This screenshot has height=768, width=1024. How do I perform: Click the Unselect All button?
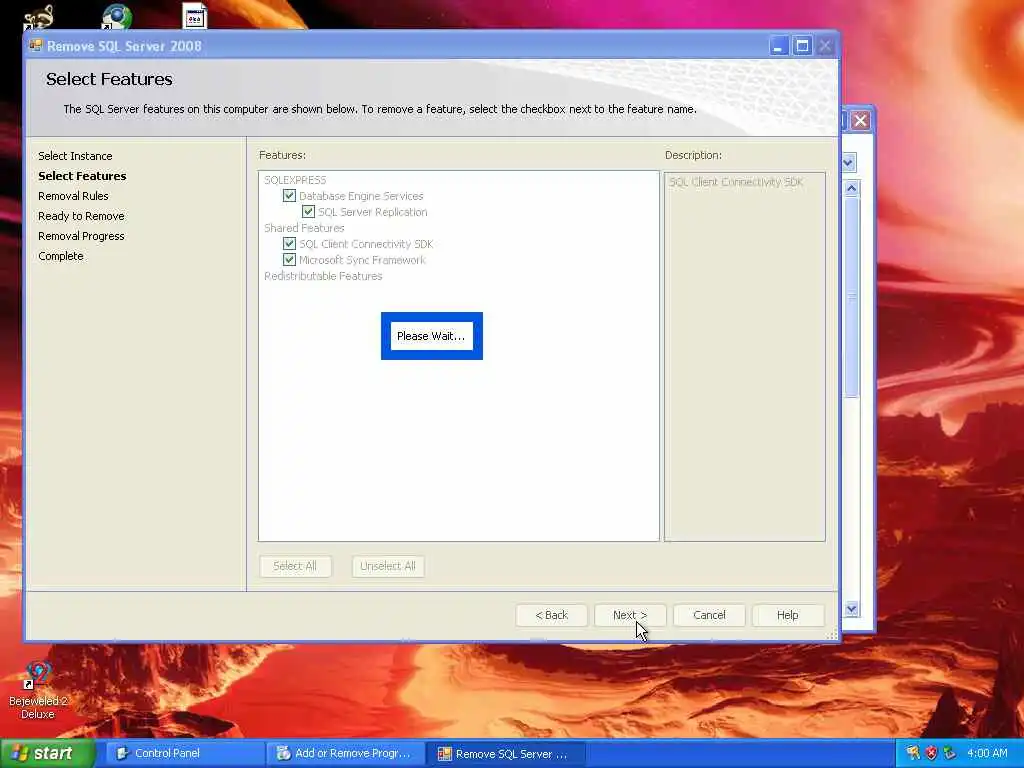coord(388,566)
